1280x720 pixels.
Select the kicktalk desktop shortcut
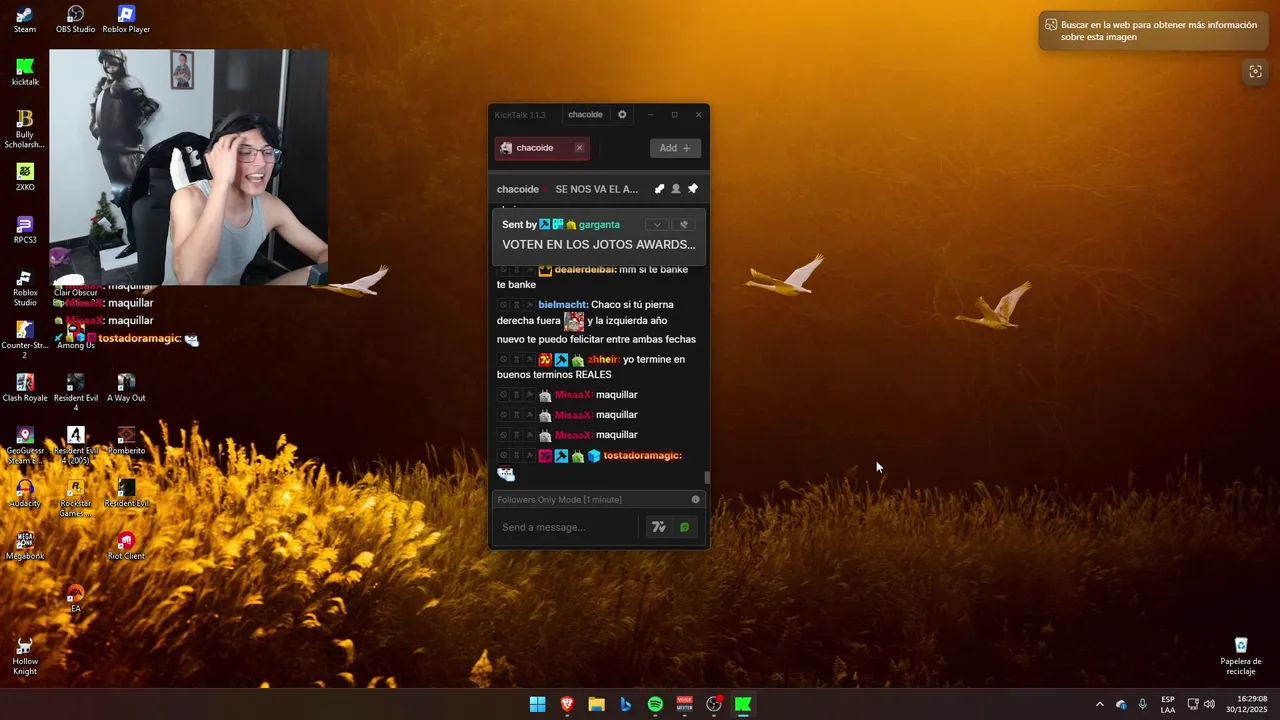(x=25, y=72)
